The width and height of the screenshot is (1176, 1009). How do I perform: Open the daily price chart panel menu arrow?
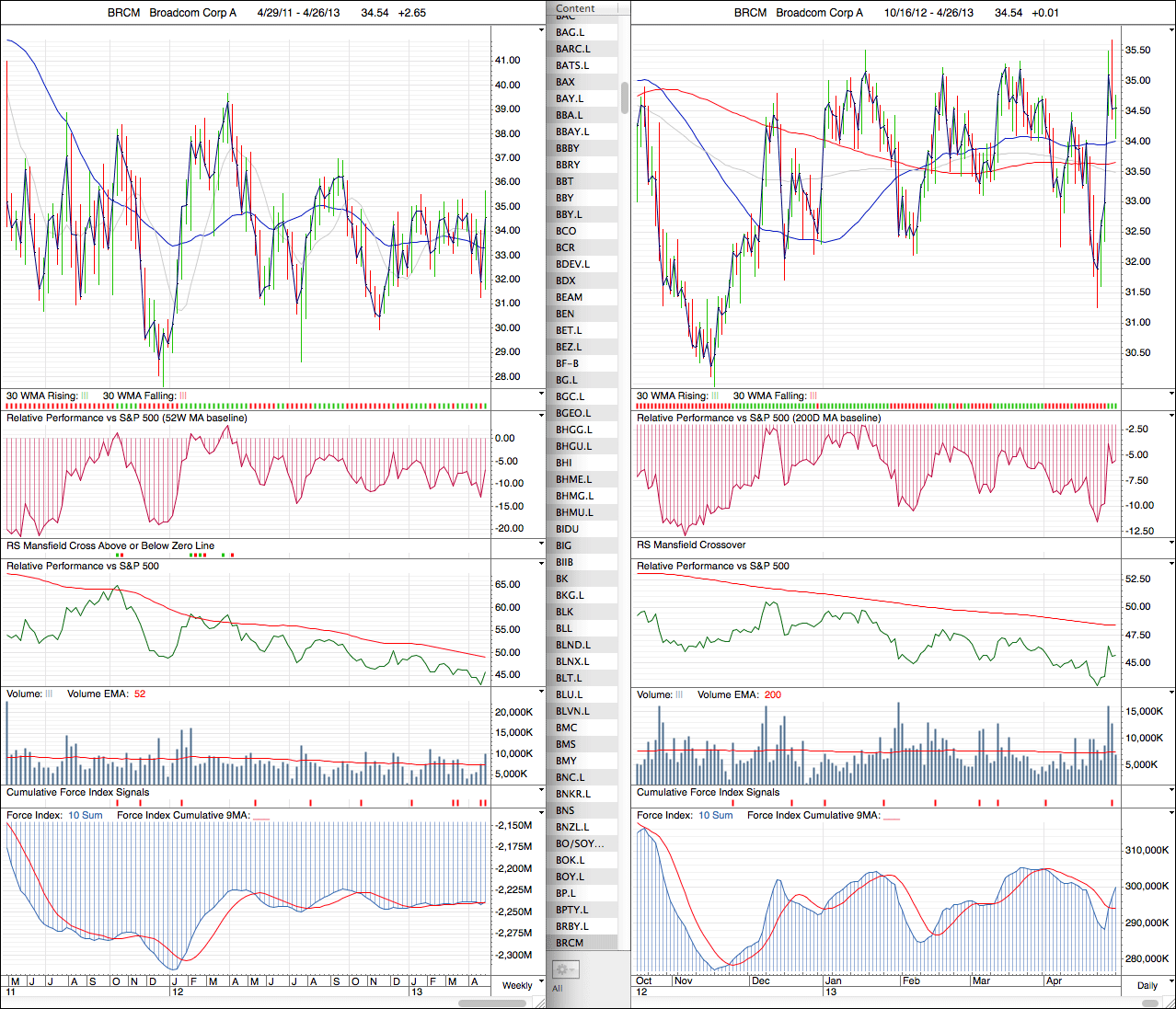[x=1171, y=30]
